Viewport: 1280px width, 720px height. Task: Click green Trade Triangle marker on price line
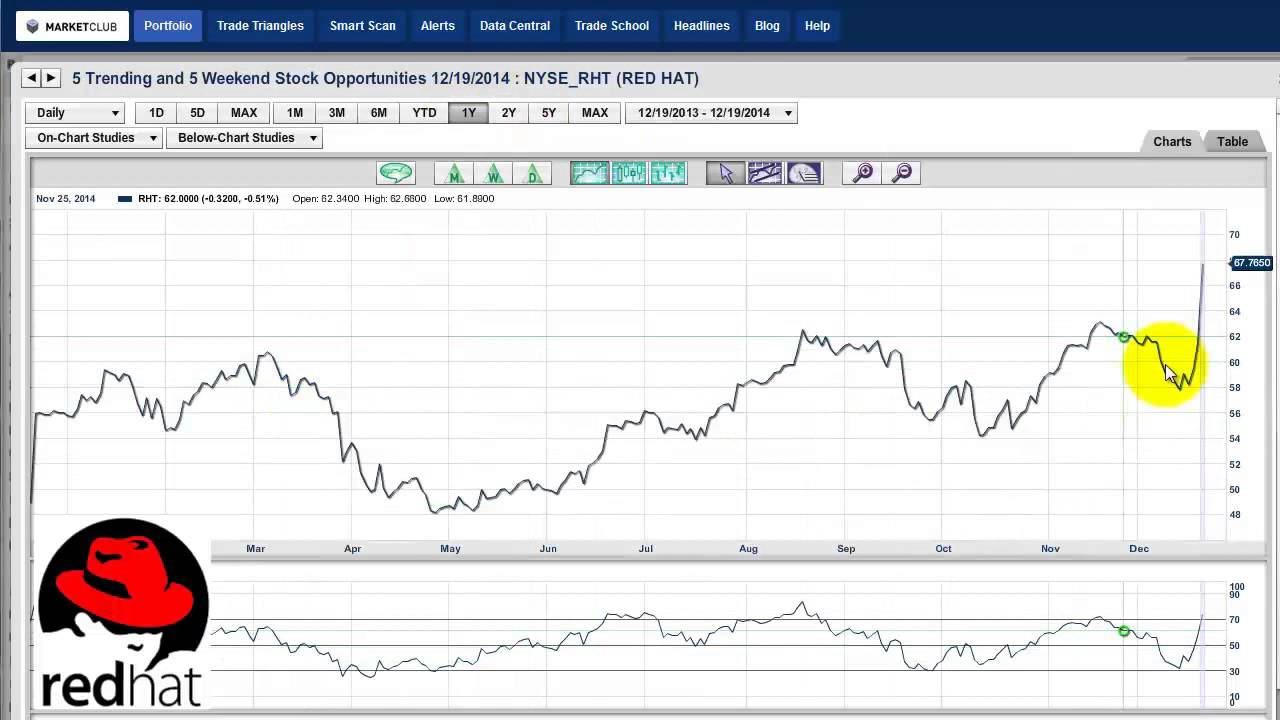tap(1124, 338)
